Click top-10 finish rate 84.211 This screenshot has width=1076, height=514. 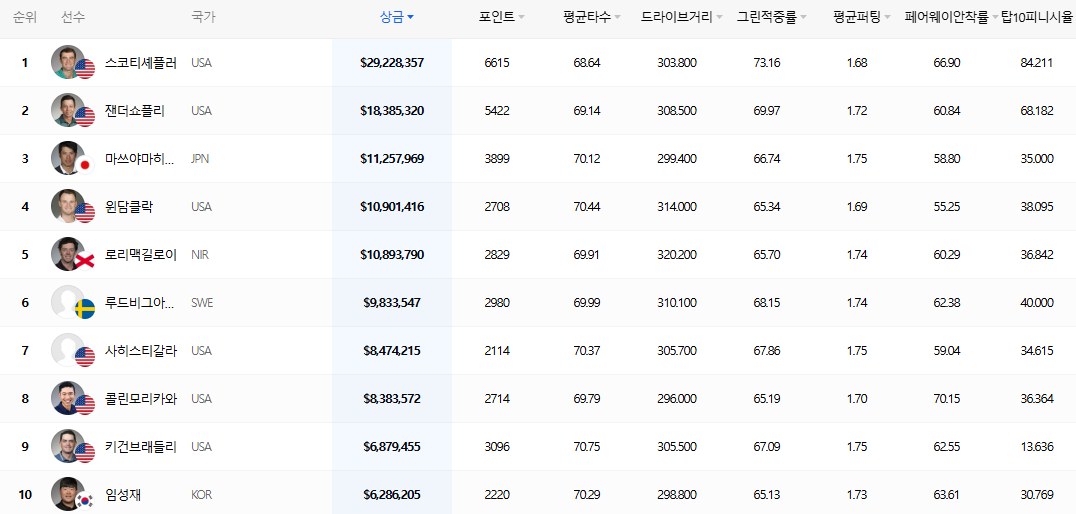click(x=1037, y=62)
